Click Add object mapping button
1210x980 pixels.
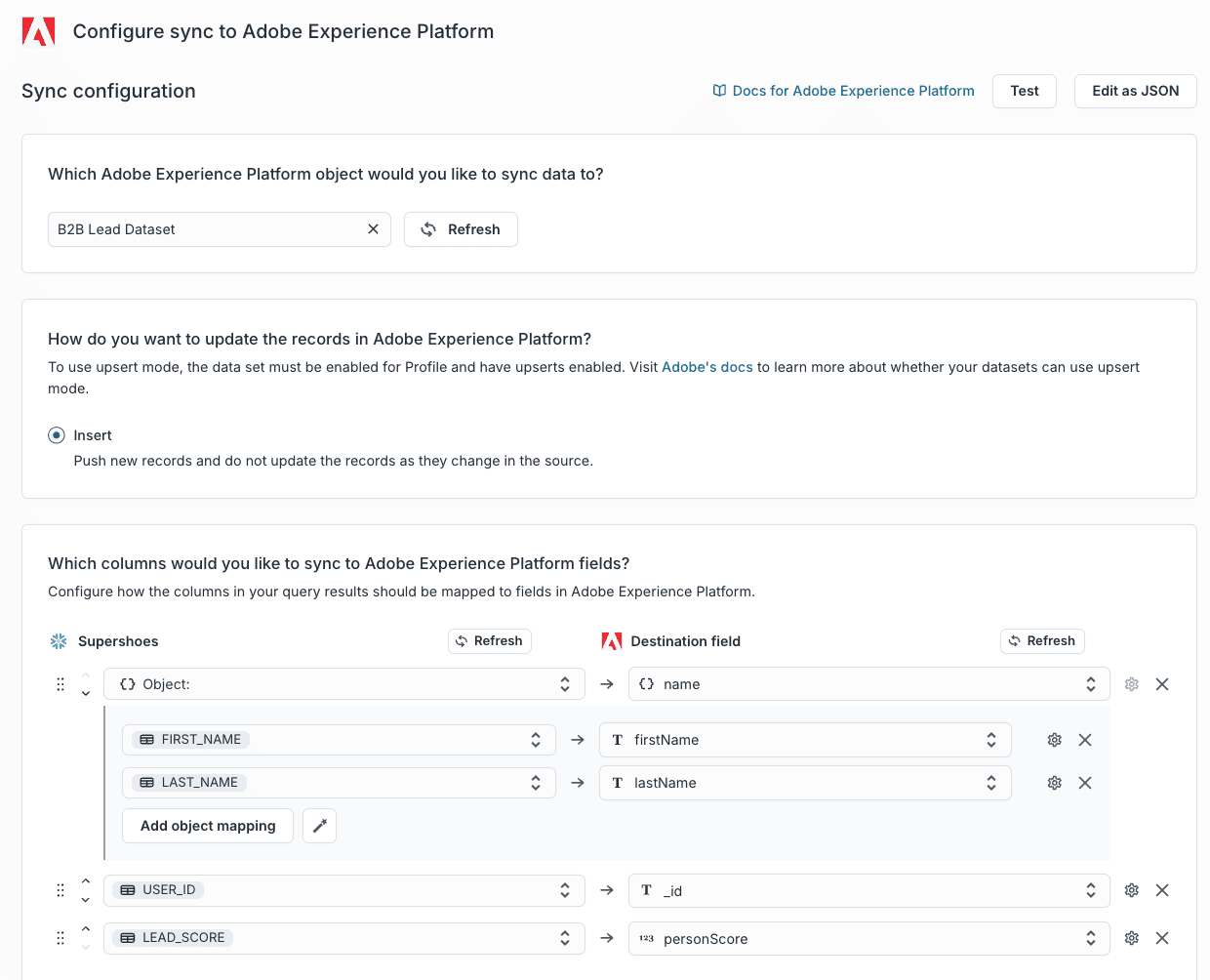coord(208,826)
